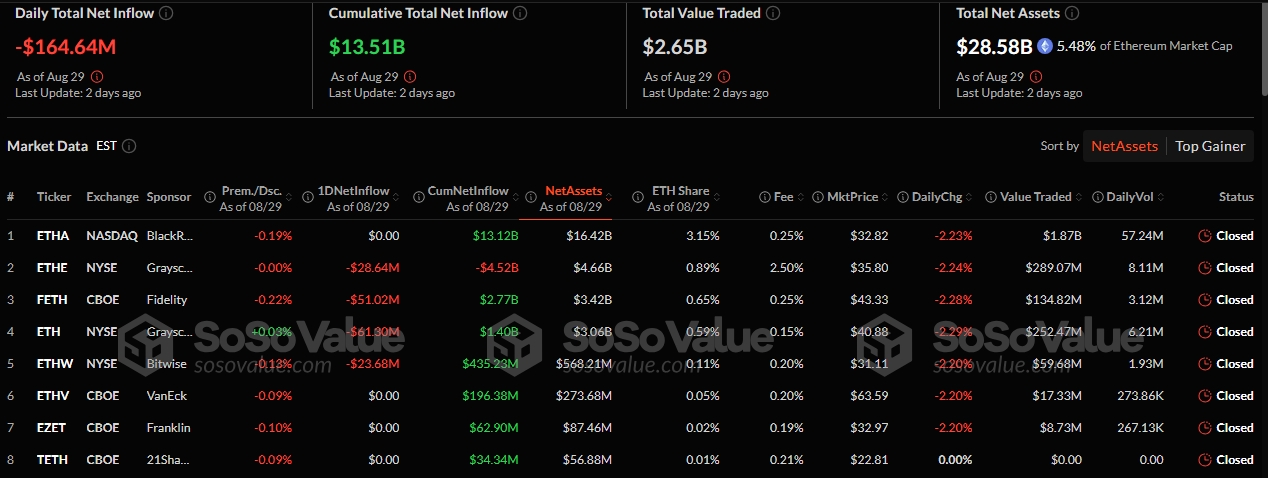The height and width of the screenshot is (478, 1268).
Task: Click info icon beside Total Net Assets
Action: pos(1072,14)
